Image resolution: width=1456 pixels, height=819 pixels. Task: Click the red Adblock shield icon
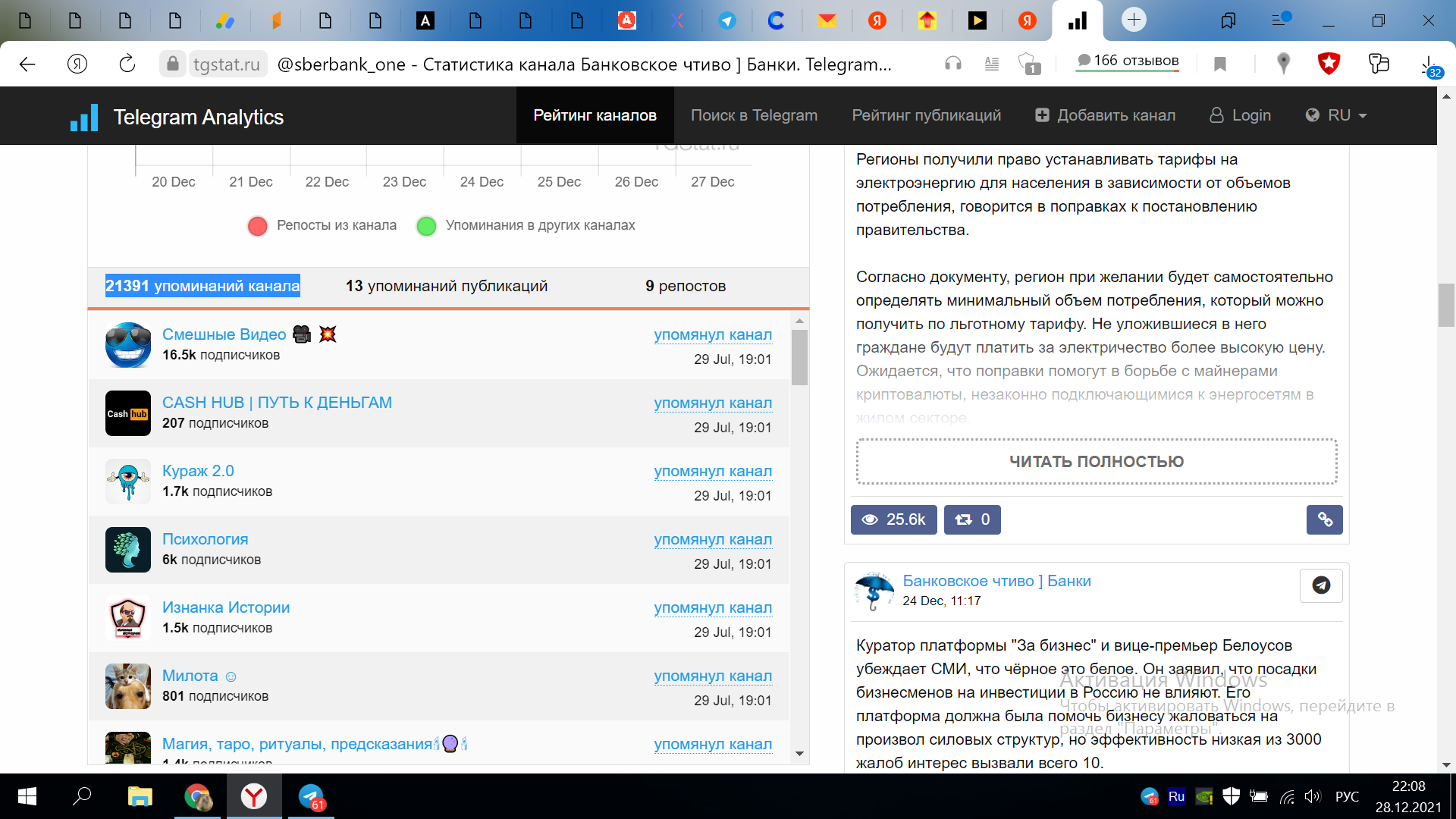click(x=1329, y=64)
